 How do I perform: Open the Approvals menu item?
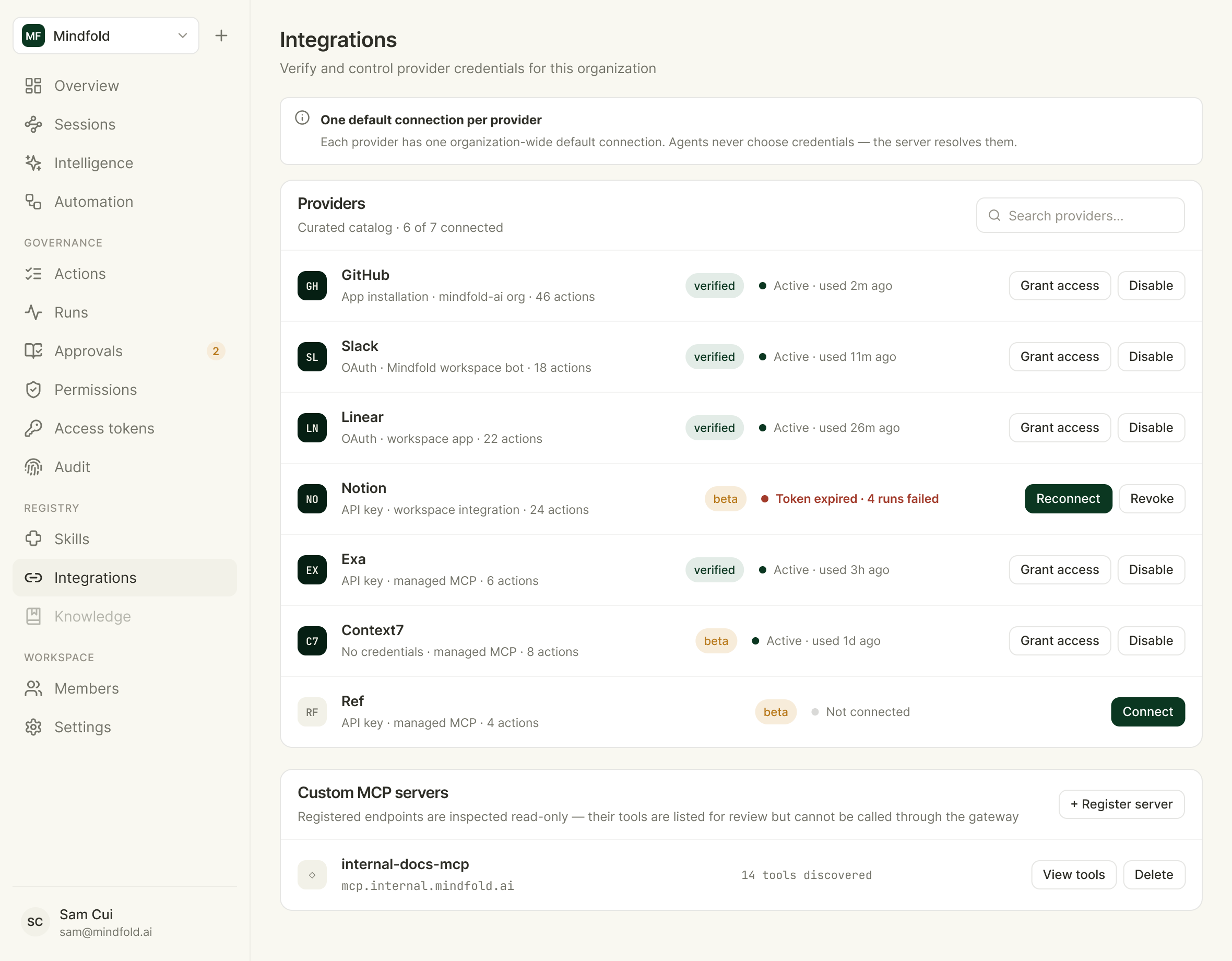pyautogui.click(x=125, y=351)
